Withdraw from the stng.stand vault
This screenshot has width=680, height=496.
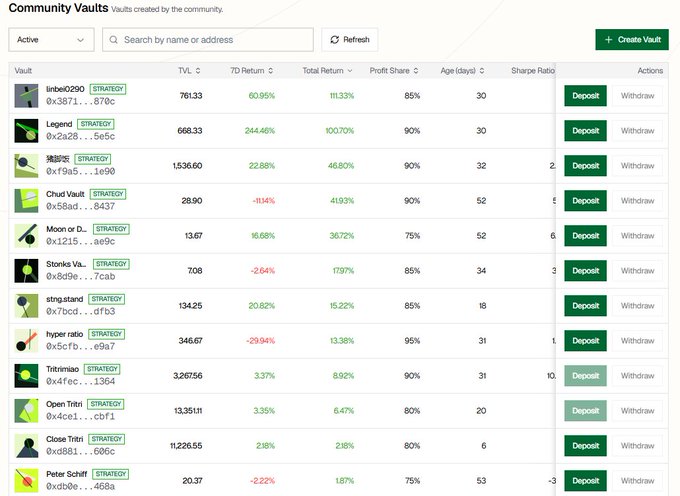[637, 306]
